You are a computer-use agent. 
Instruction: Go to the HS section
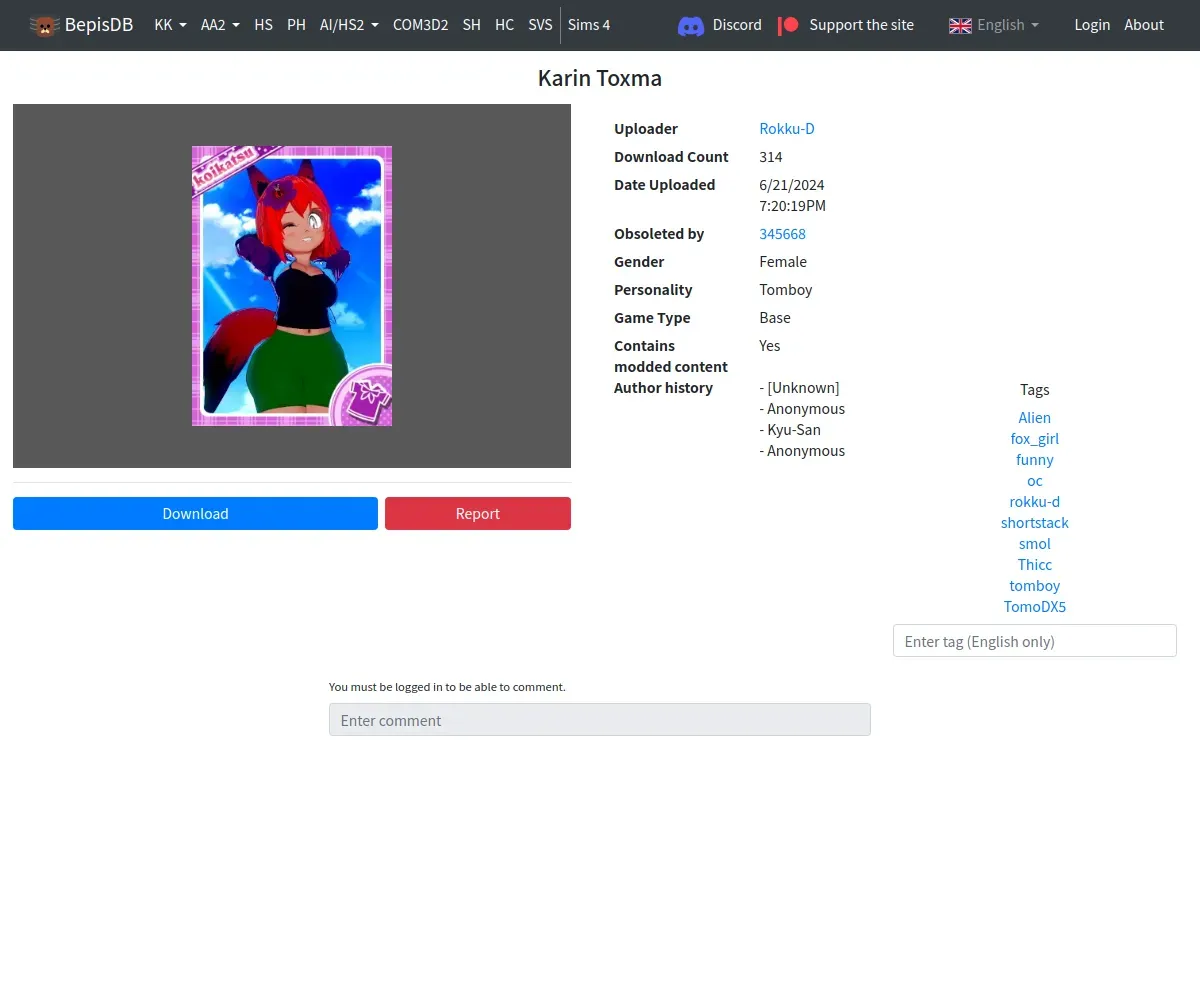[x=263, y=25]
